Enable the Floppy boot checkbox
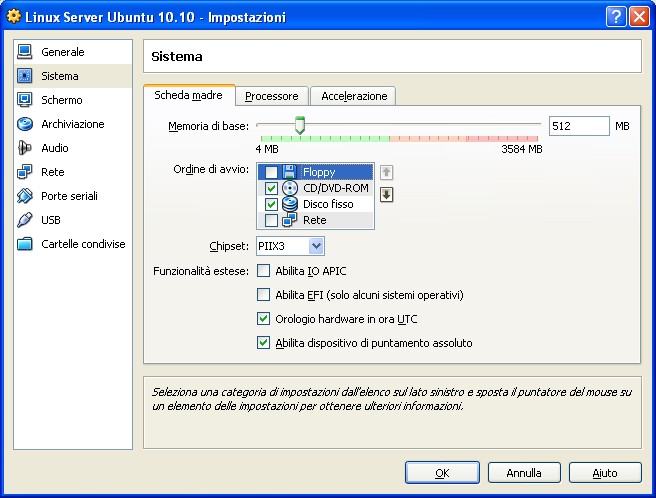 click(271, 172)
